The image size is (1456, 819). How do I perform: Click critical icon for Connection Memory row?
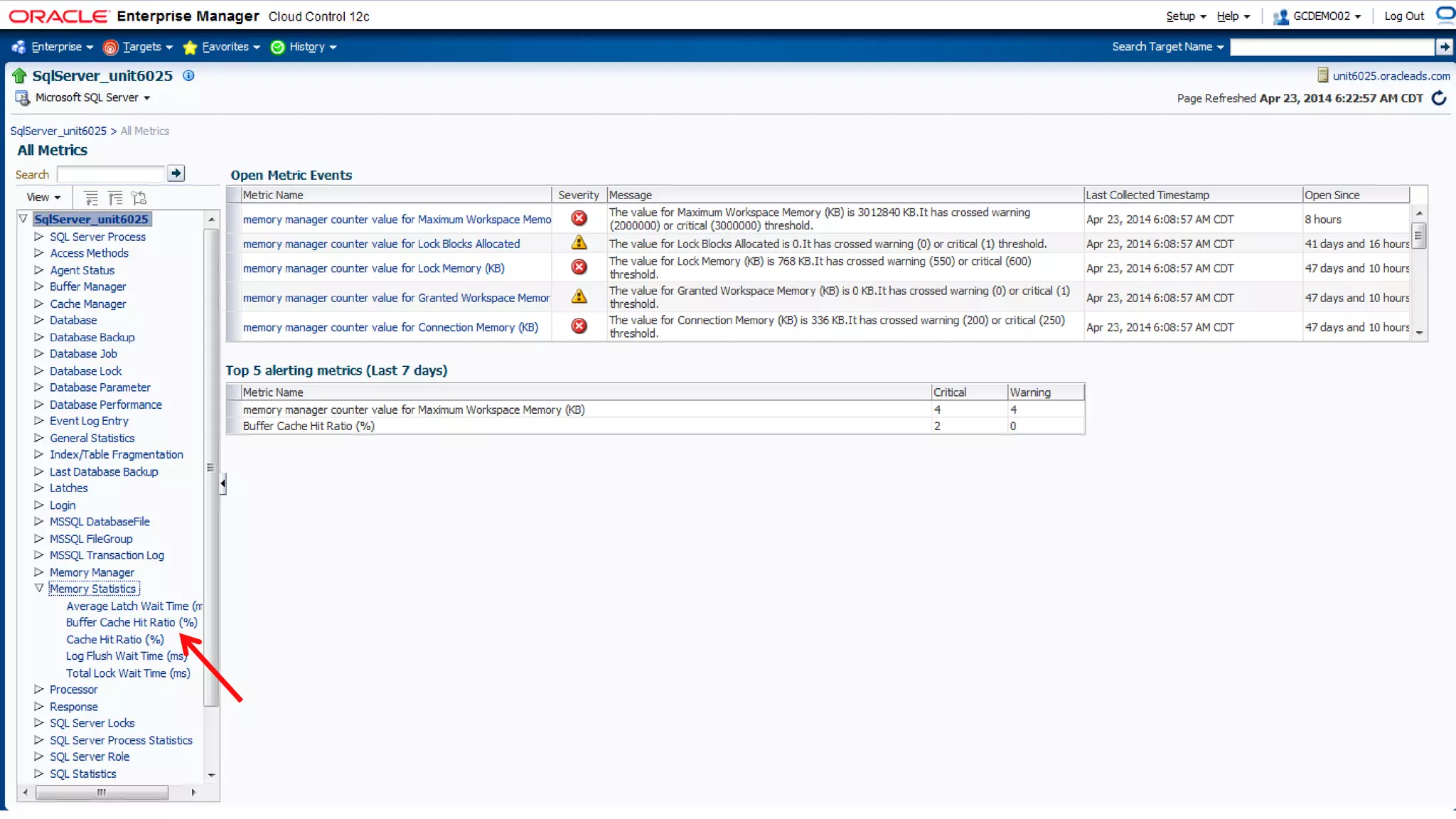tap(579, 326)
